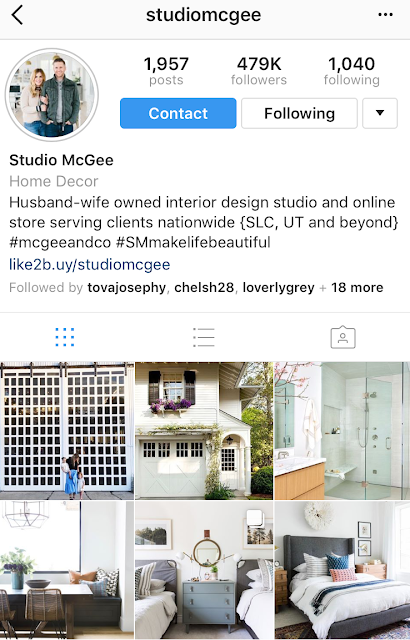
Task: Click the blue Contact button
Action: pos(178,113)
